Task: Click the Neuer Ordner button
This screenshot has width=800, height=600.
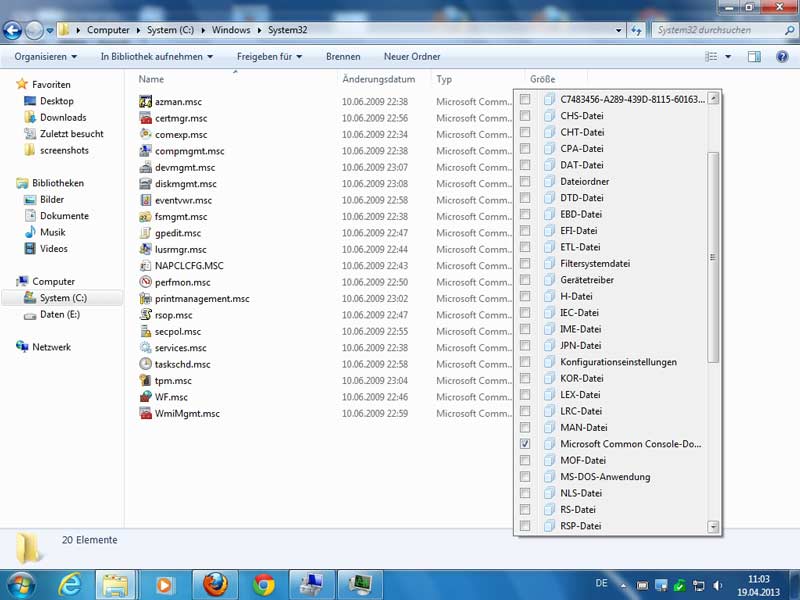Action: point(412,57)
